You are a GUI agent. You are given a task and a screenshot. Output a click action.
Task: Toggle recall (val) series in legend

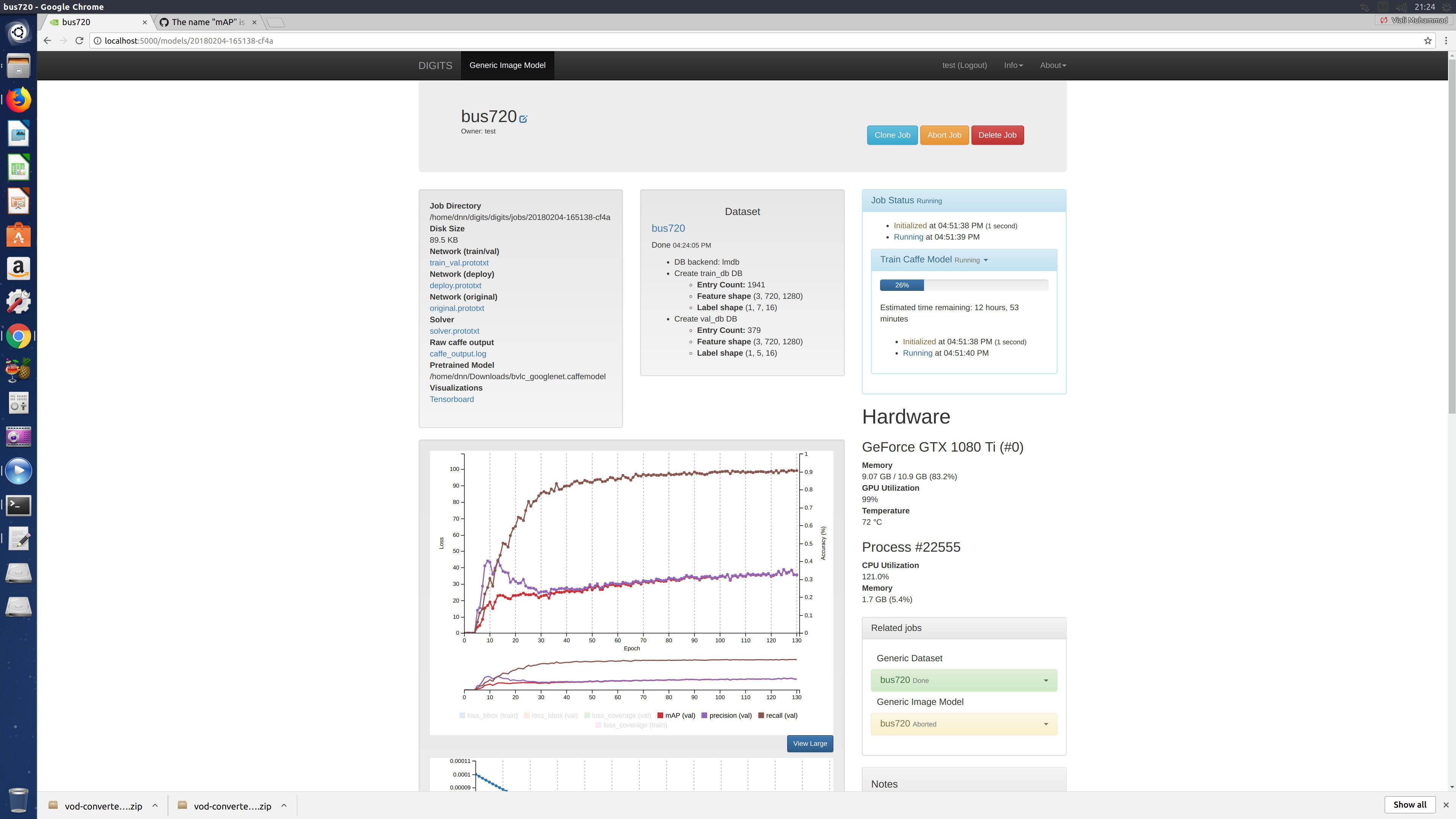click(x=778, y=715)
